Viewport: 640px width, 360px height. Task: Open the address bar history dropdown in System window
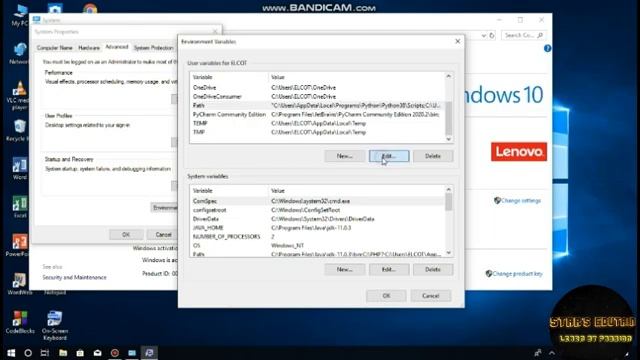tap(484, 36)
